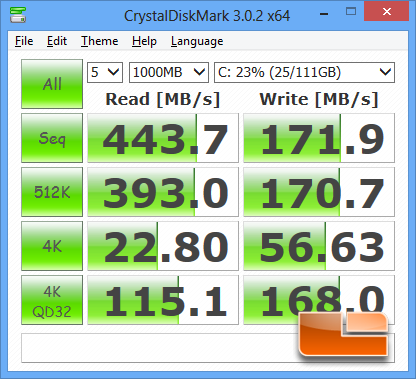
Task: Open the Help menu
Action: [x=144, y=41]
